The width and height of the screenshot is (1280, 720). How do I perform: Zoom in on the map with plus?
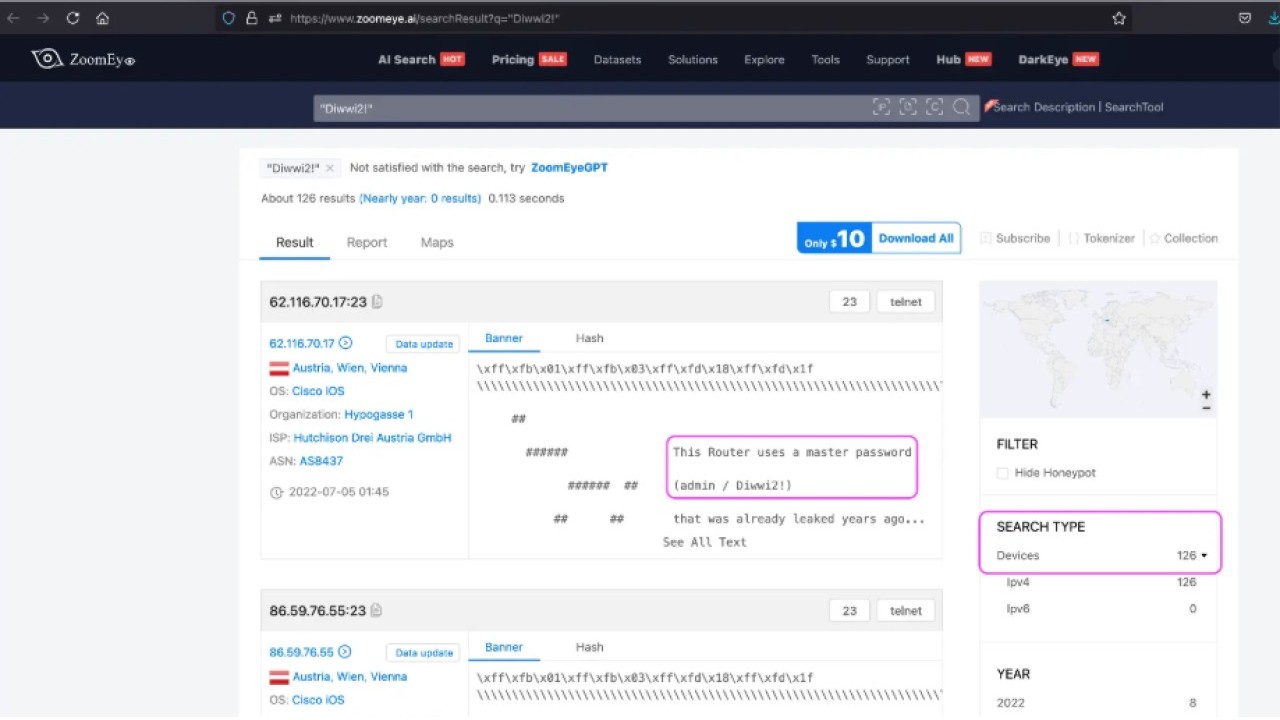1206,395
